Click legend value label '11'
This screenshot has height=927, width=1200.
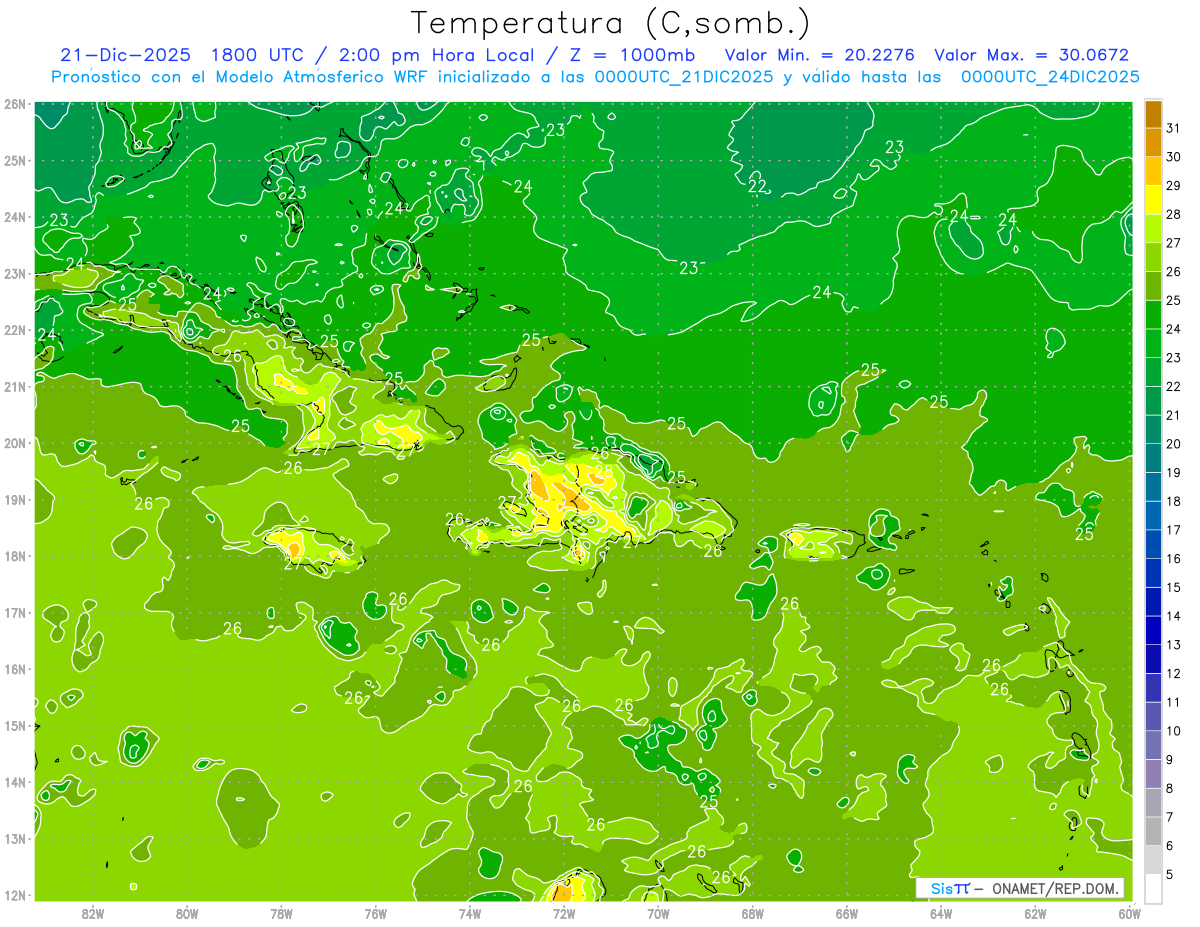click(x=1174, y=702)
